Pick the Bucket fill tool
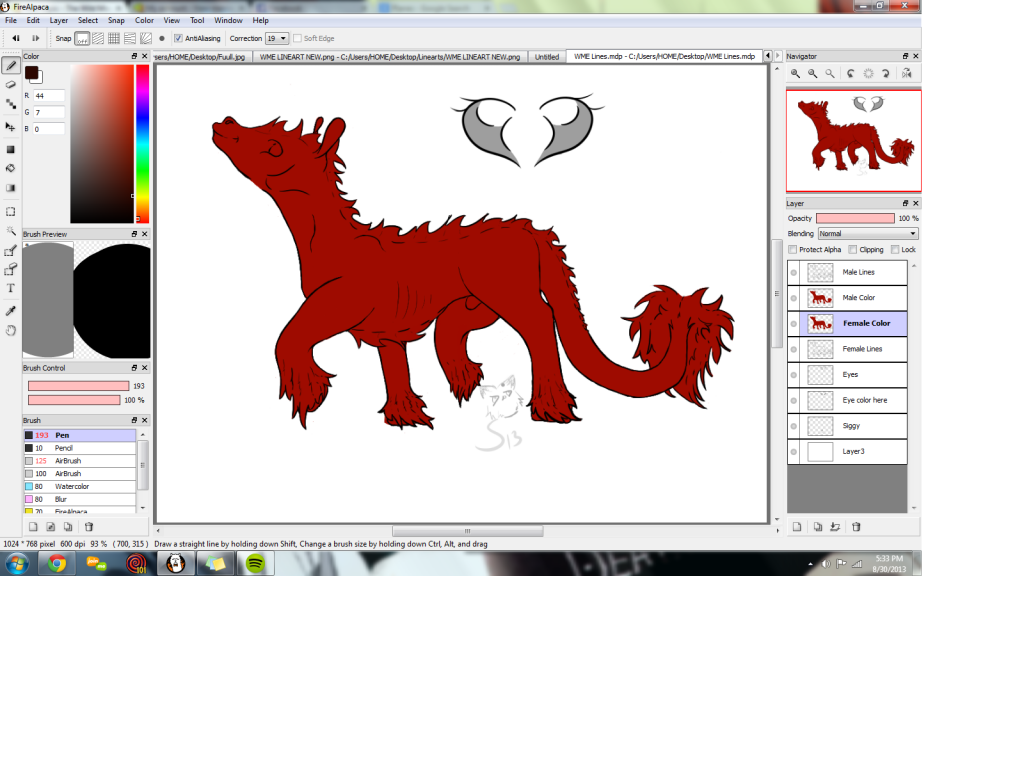 tap(11, 168)
